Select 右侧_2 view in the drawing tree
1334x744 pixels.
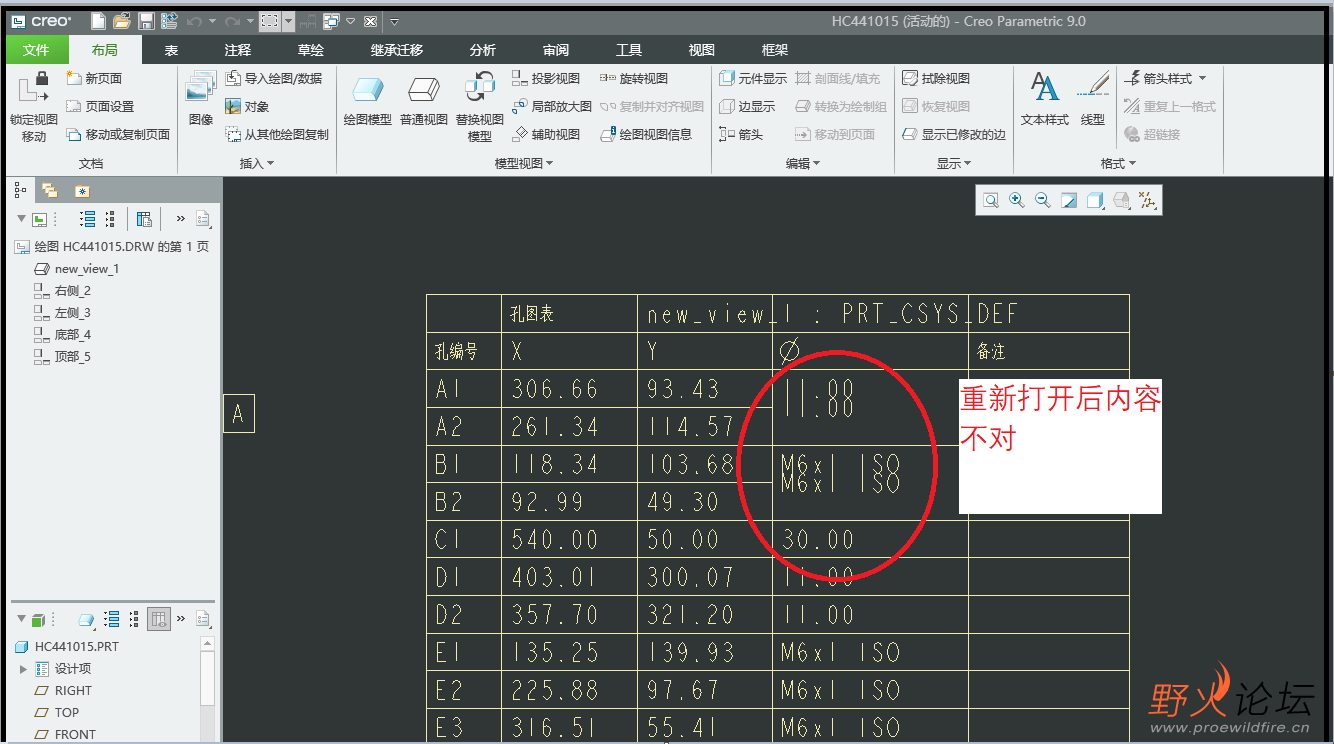62,291
